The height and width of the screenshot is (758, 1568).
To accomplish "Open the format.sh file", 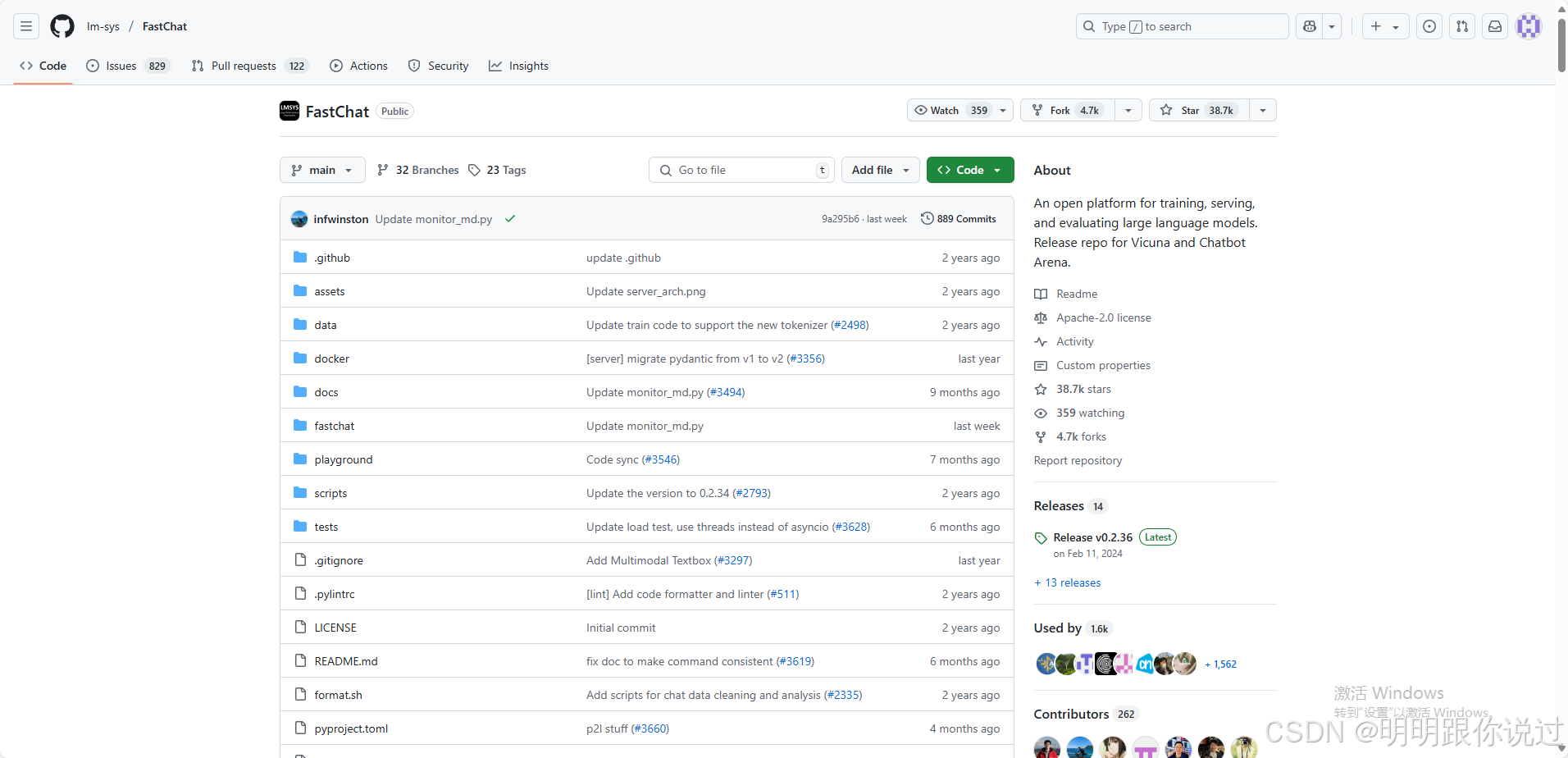I will click(x=338, y=695).
